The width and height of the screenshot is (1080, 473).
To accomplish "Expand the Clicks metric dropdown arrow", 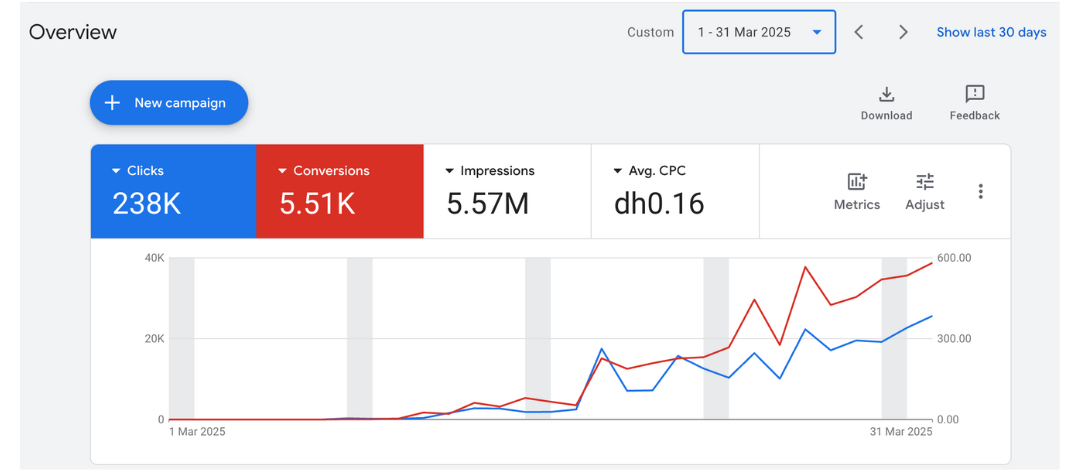I will click(116, 171).
